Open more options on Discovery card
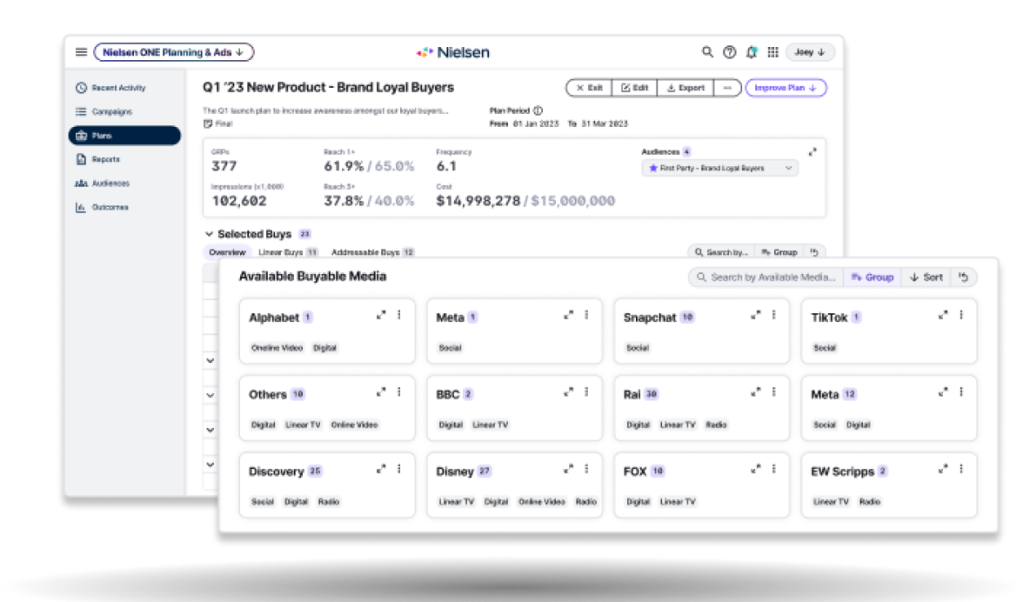Image resolution: width=1023 pixels, height=602 pixels. (x=399, y=469)
